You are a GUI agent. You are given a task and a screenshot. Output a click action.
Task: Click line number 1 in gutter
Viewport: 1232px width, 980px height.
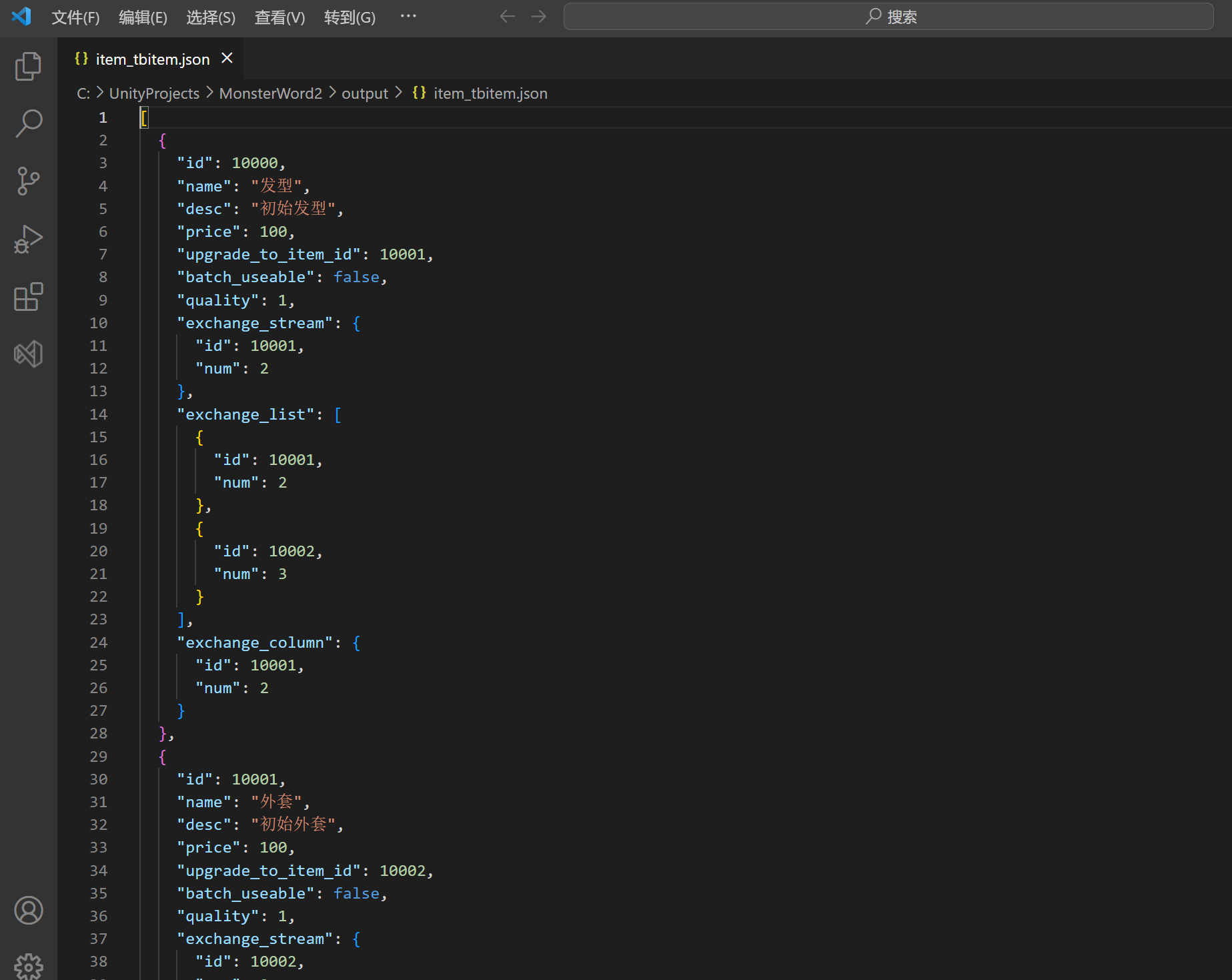tap(103, 117)
